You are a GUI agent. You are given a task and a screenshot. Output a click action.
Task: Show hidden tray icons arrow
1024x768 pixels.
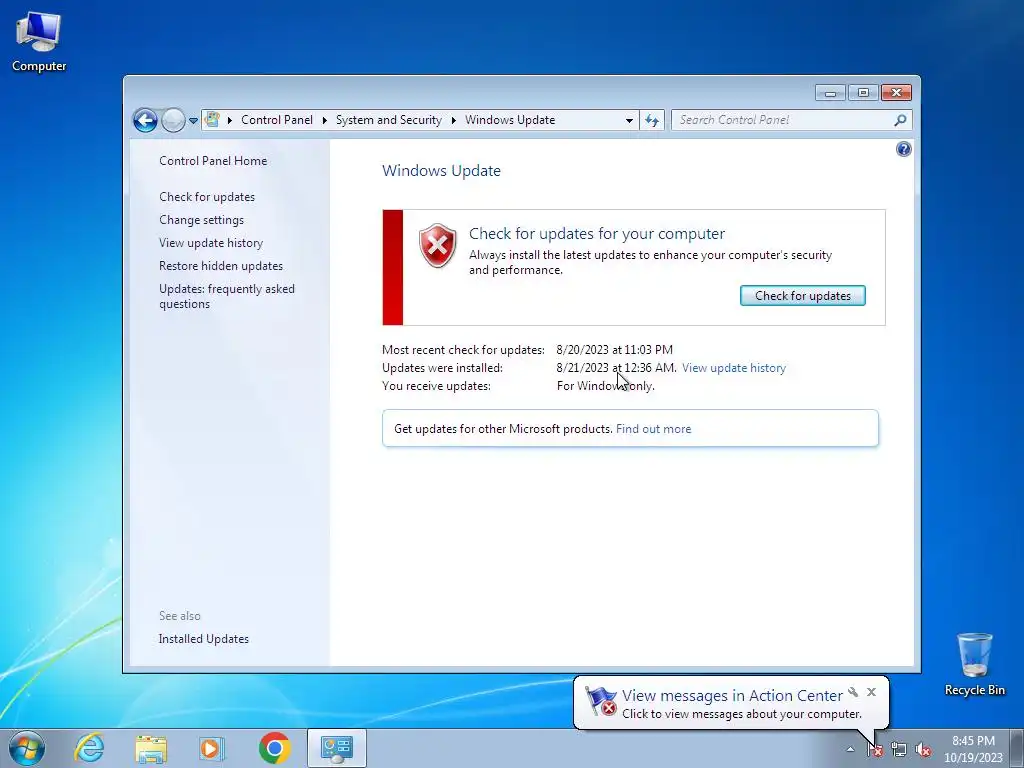click(x=850, y=749)
